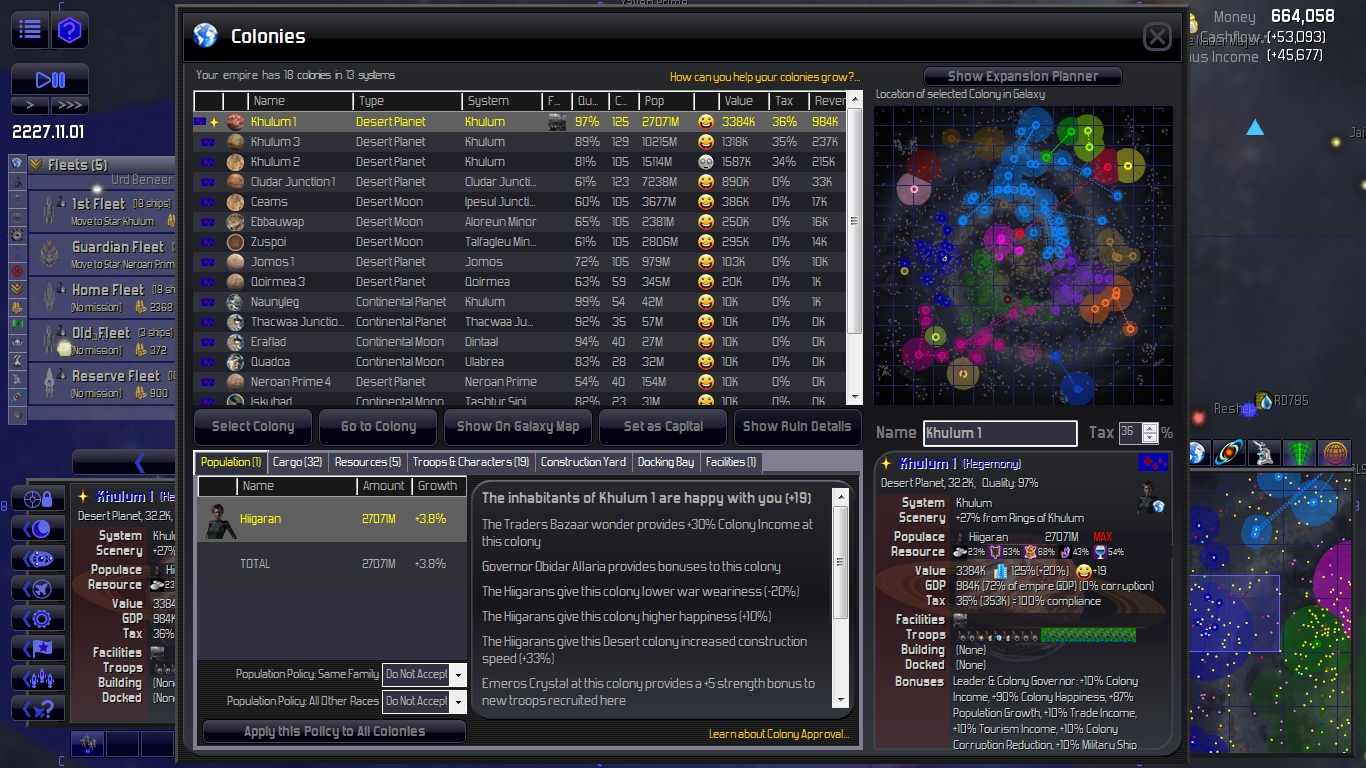Increase the Tax rate stepper
The width and height of the screenshot is (1366, 768).
1150,428
